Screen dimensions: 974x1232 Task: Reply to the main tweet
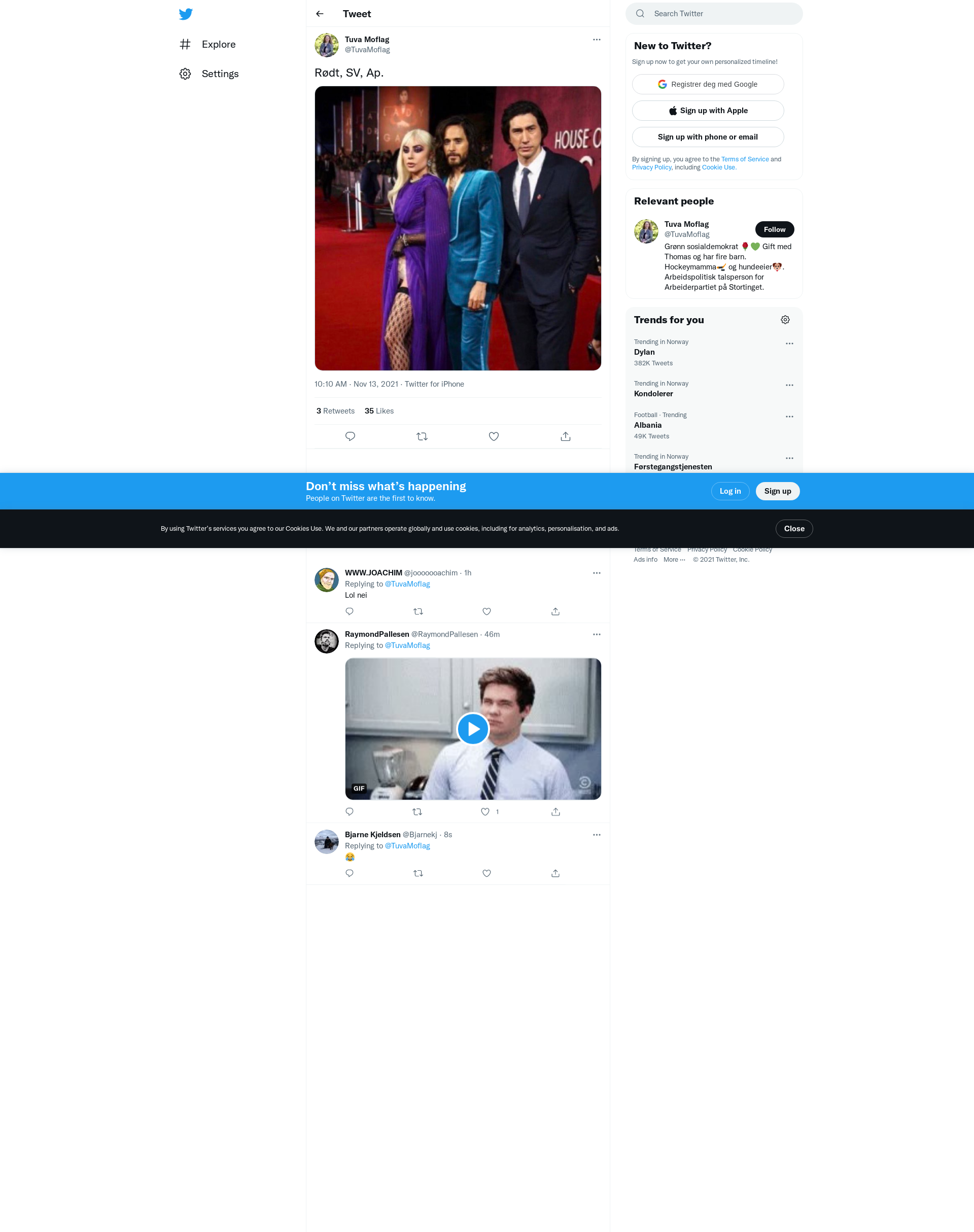point(350,436)
